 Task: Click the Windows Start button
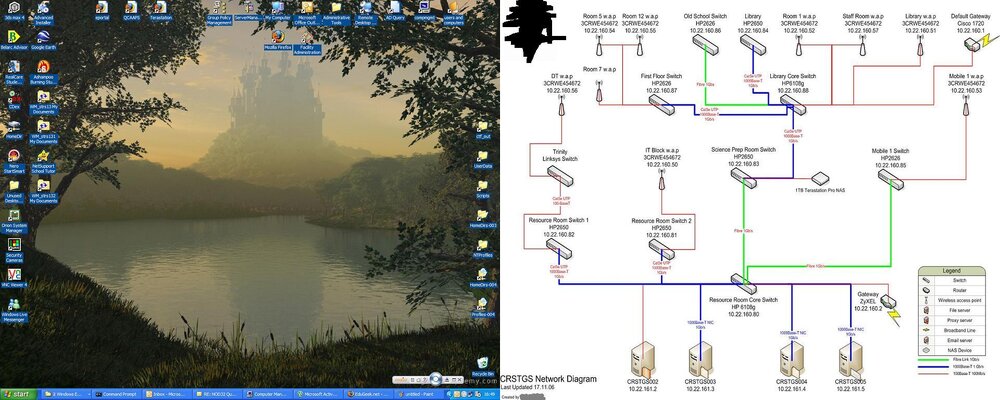pos(18,394)
